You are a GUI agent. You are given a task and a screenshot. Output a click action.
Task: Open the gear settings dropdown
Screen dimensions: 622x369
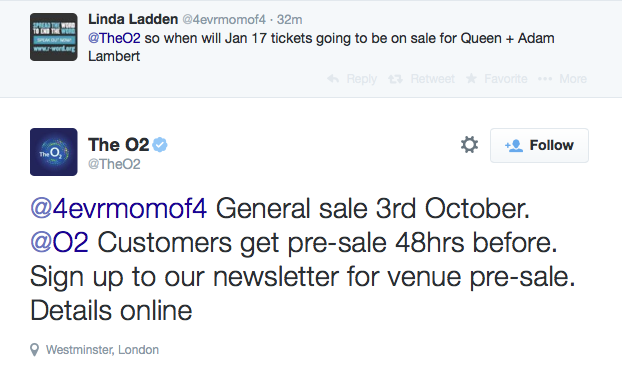point(469,145)
